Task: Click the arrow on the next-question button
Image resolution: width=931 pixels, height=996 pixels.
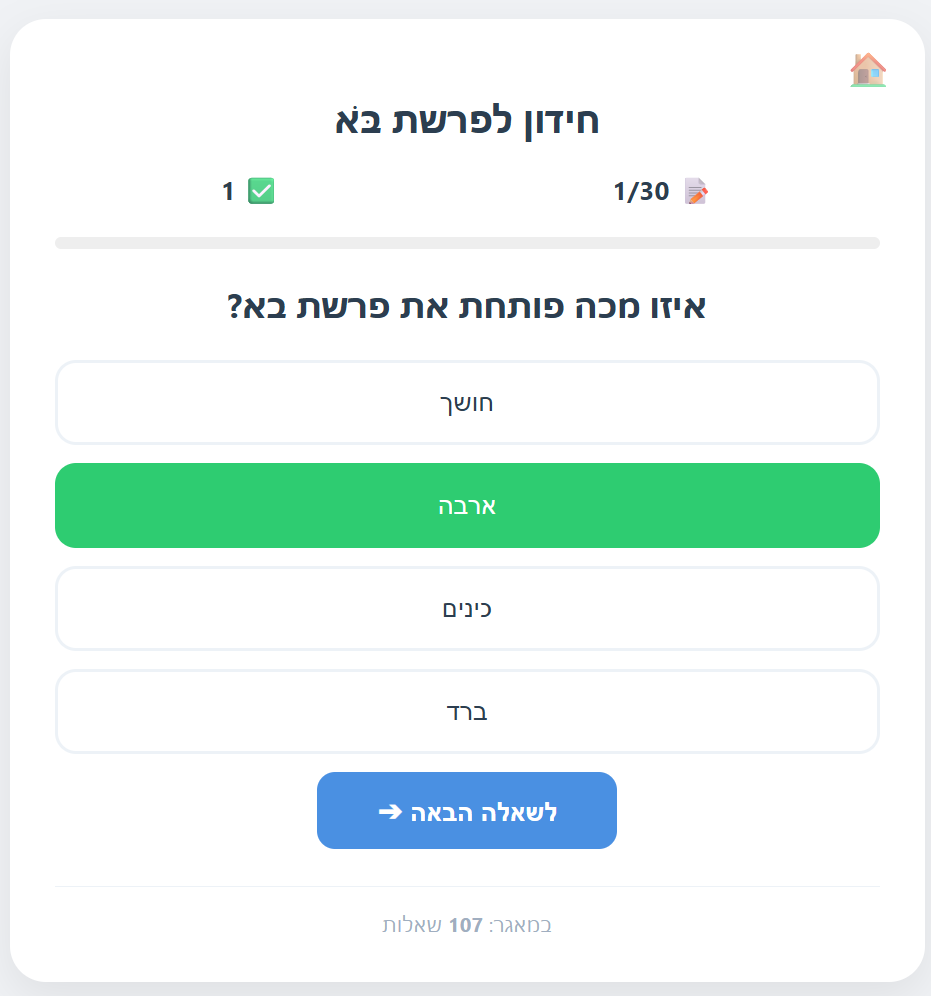Action: 390,812
